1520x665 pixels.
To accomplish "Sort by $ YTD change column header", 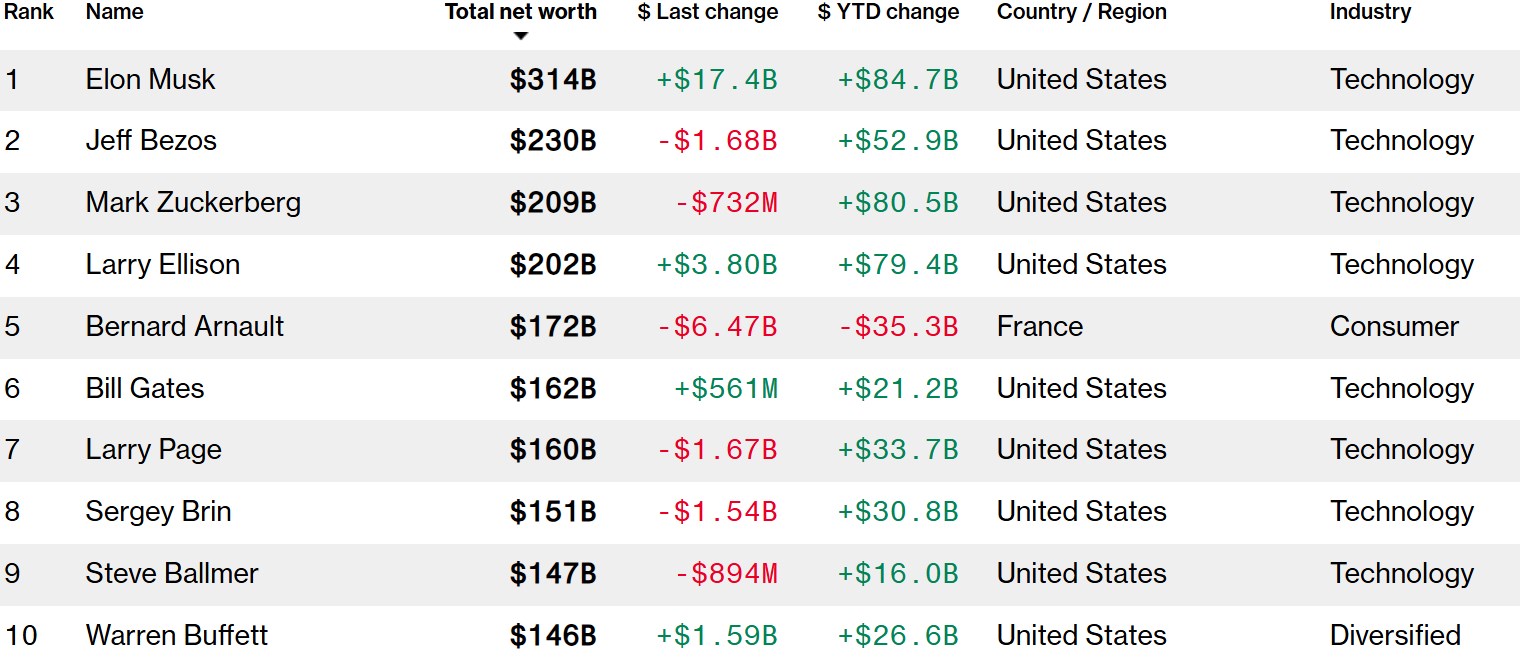I will pos(888,12).
